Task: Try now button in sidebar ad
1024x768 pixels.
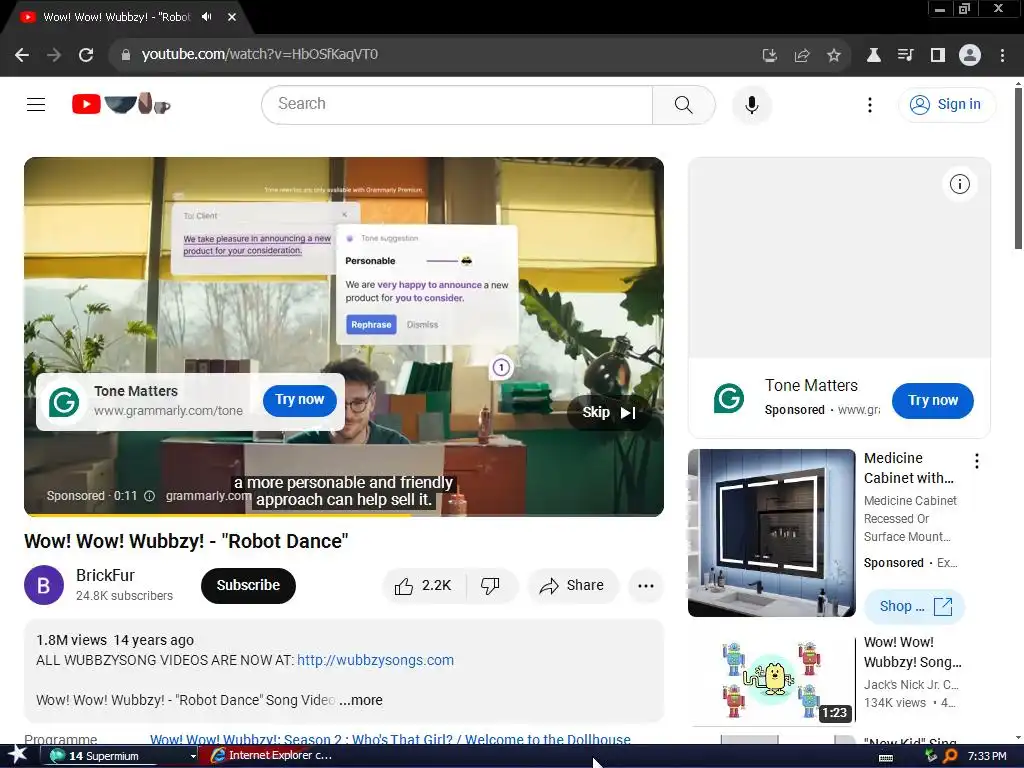Action: (933, 400)
